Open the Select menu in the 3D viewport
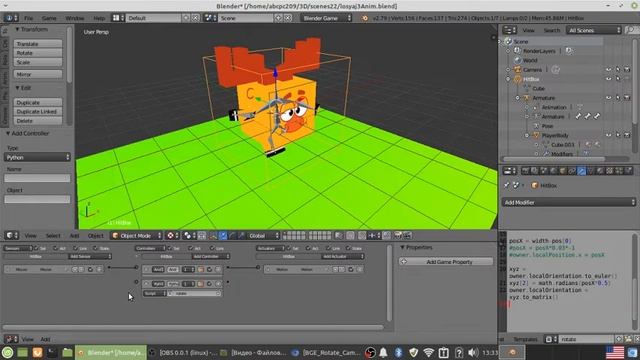640x360 pixels. click(53, 236)
